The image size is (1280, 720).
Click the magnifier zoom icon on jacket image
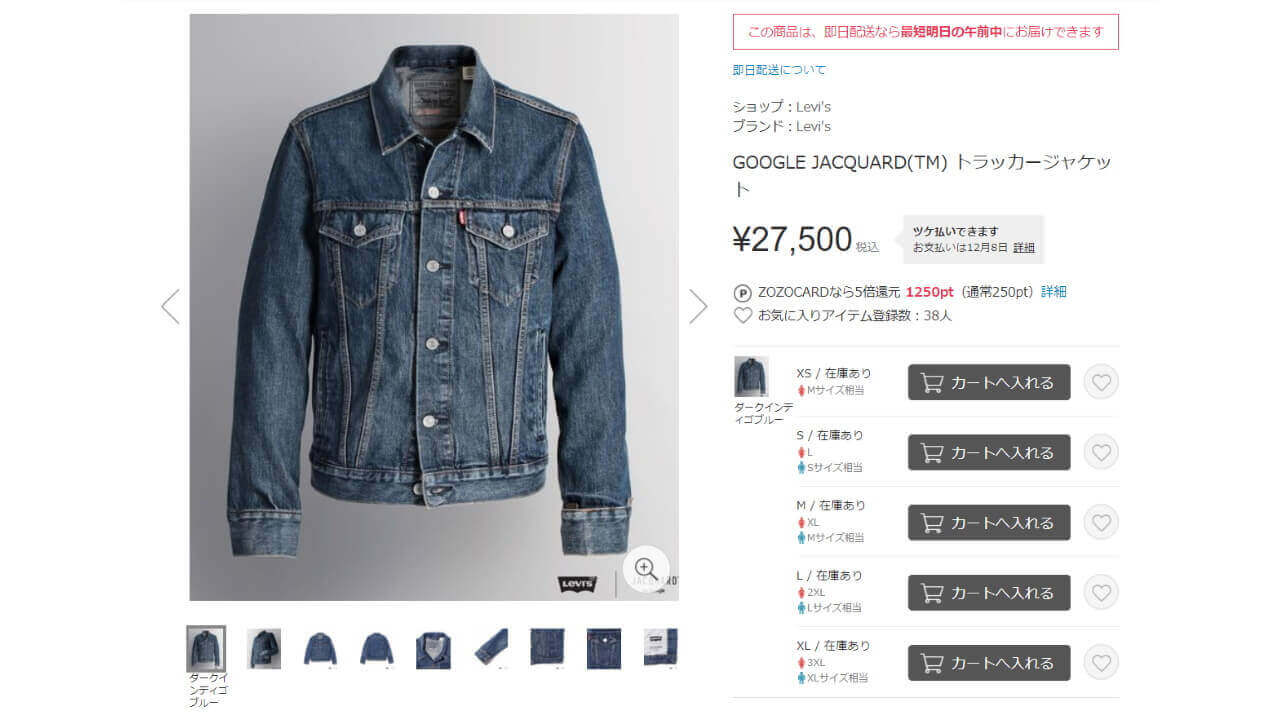point(645,568)
